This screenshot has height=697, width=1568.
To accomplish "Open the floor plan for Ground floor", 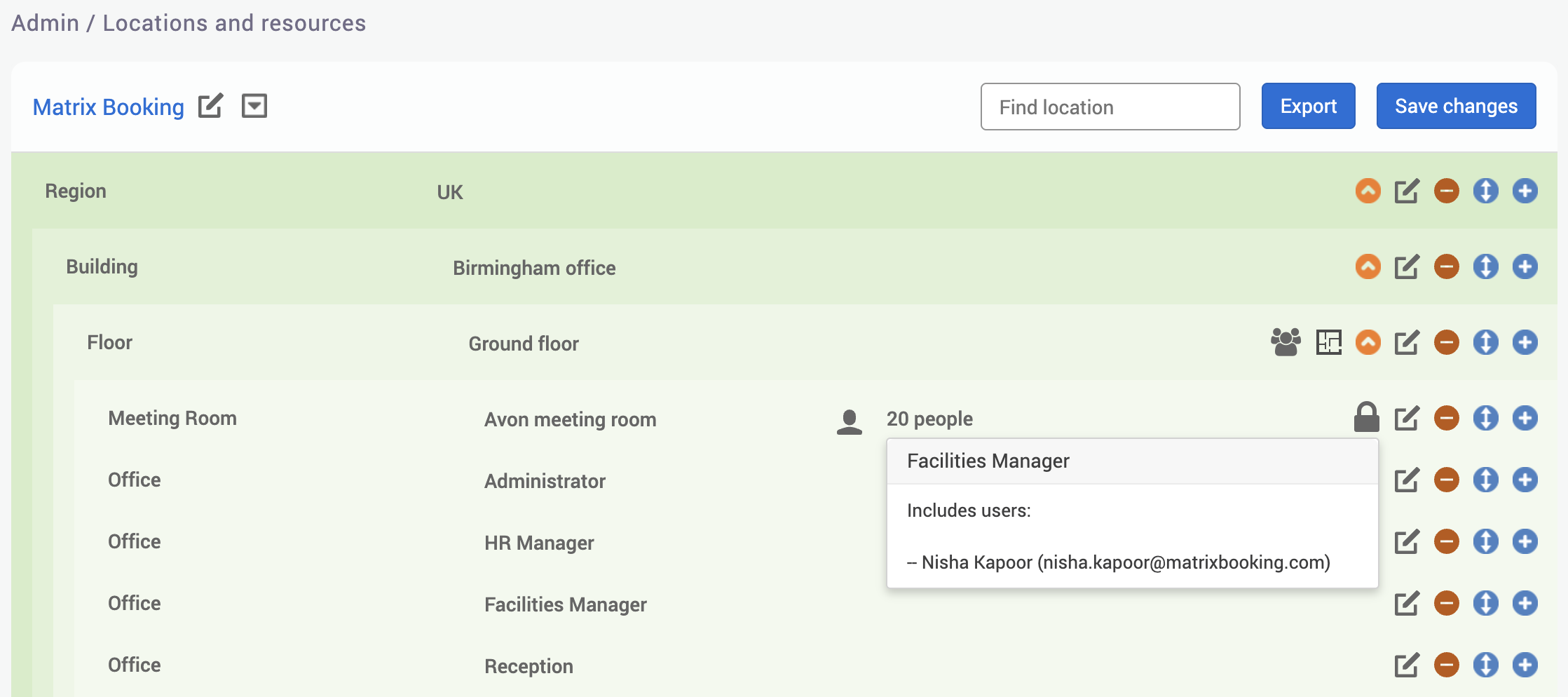I will (x=1330, y=343).
